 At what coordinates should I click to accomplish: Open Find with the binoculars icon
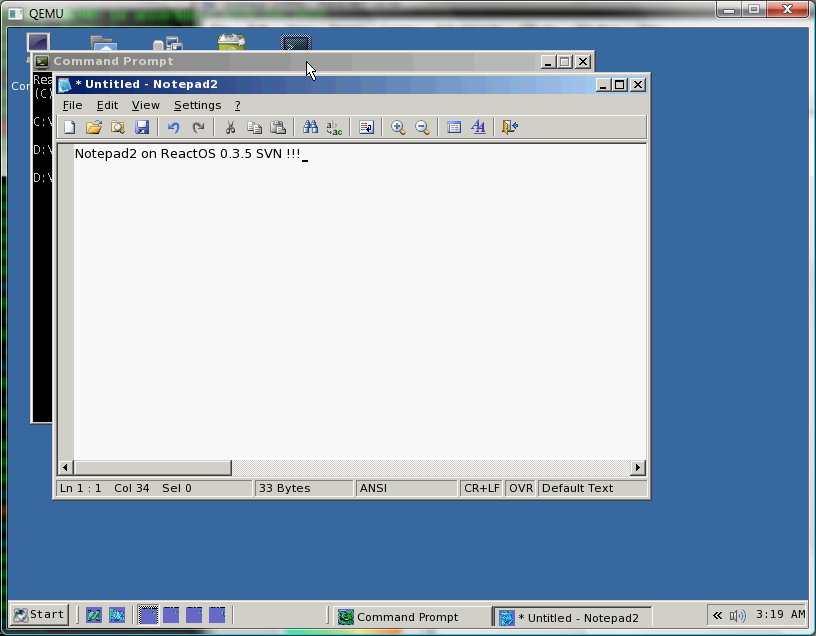(310, 127)
